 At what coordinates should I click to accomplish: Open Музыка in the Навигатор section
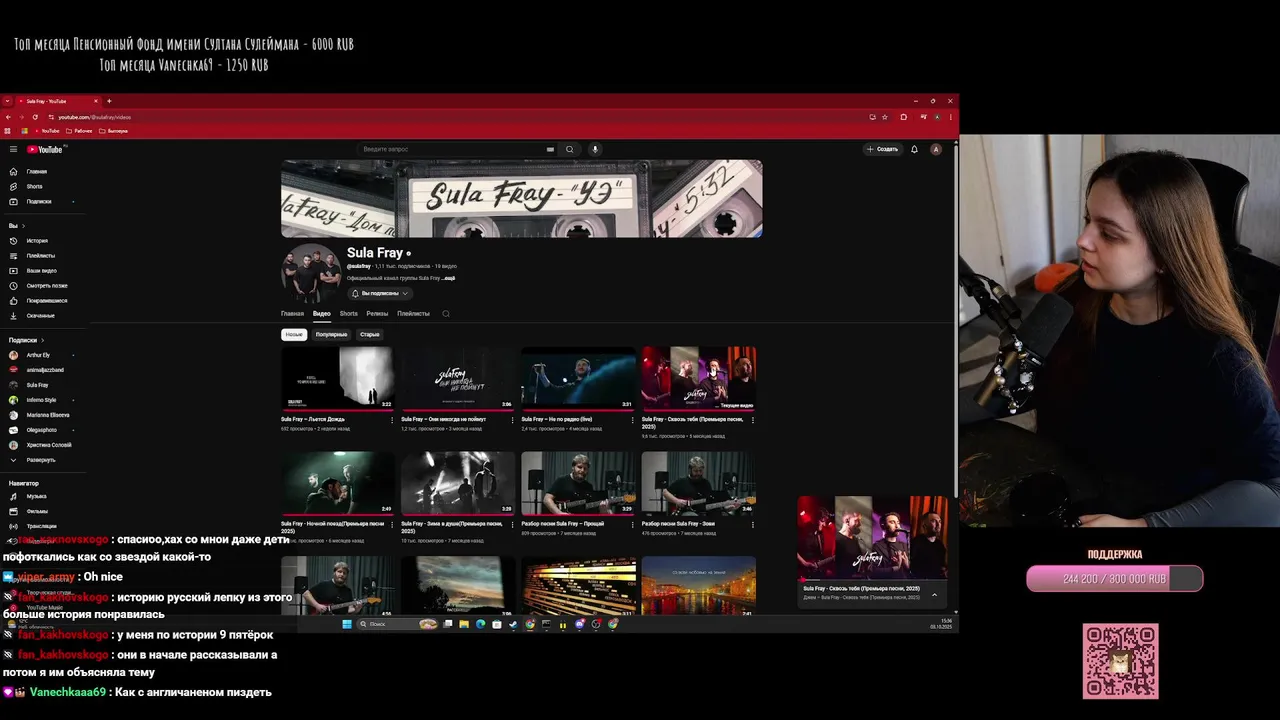tap(36, 496)
